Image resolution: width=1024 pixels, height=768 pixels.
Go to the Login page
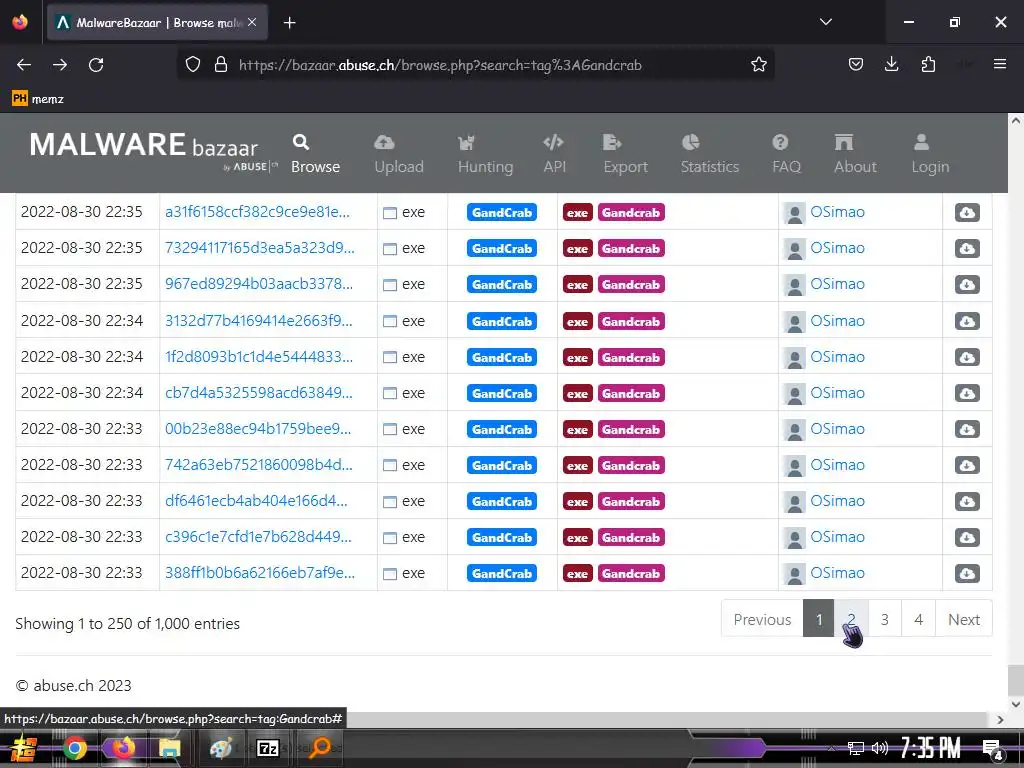point(930,154)
